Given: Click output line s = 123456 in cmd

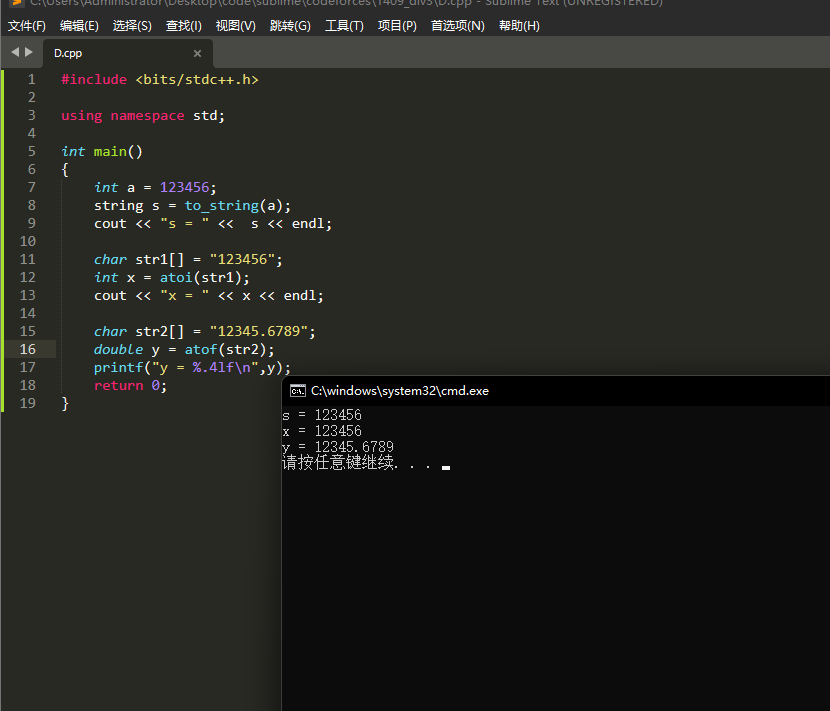Looking at the screenshot, I should click(x=322, y=415).
